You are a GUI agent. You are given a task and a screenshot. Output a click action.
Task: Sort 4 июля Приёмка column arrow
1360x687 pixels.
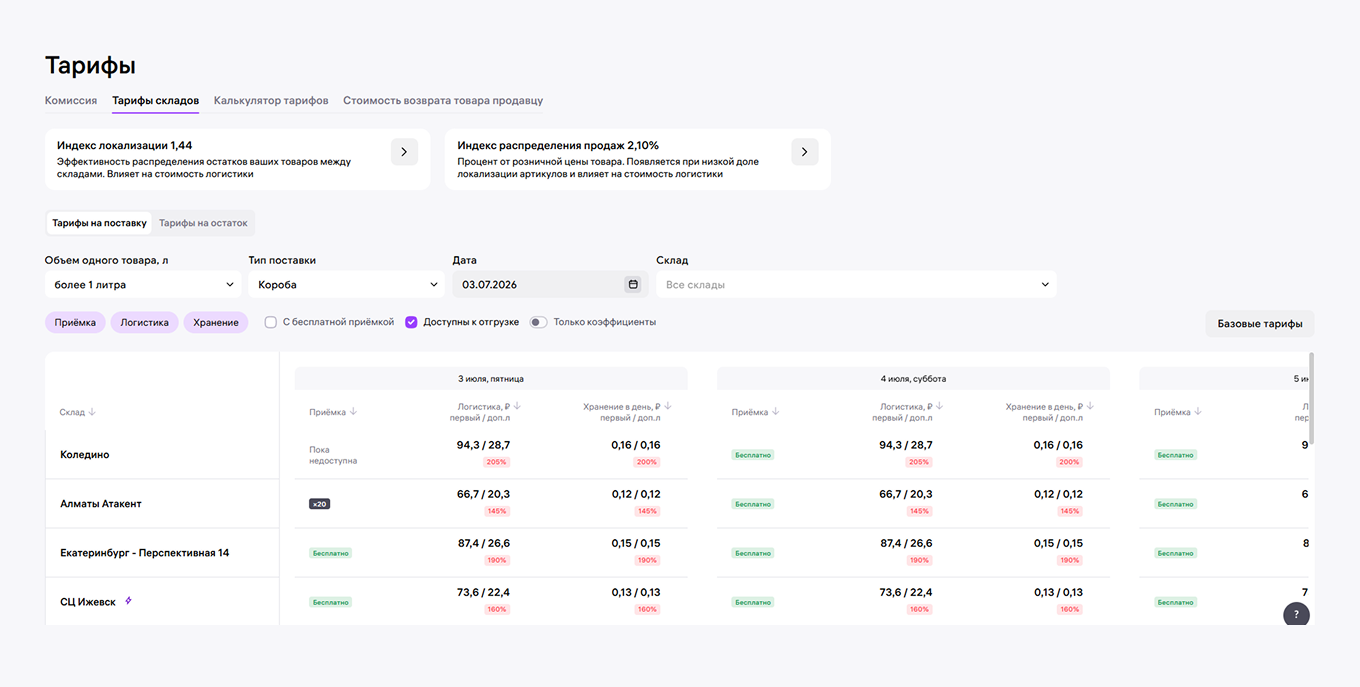point(776,412)
